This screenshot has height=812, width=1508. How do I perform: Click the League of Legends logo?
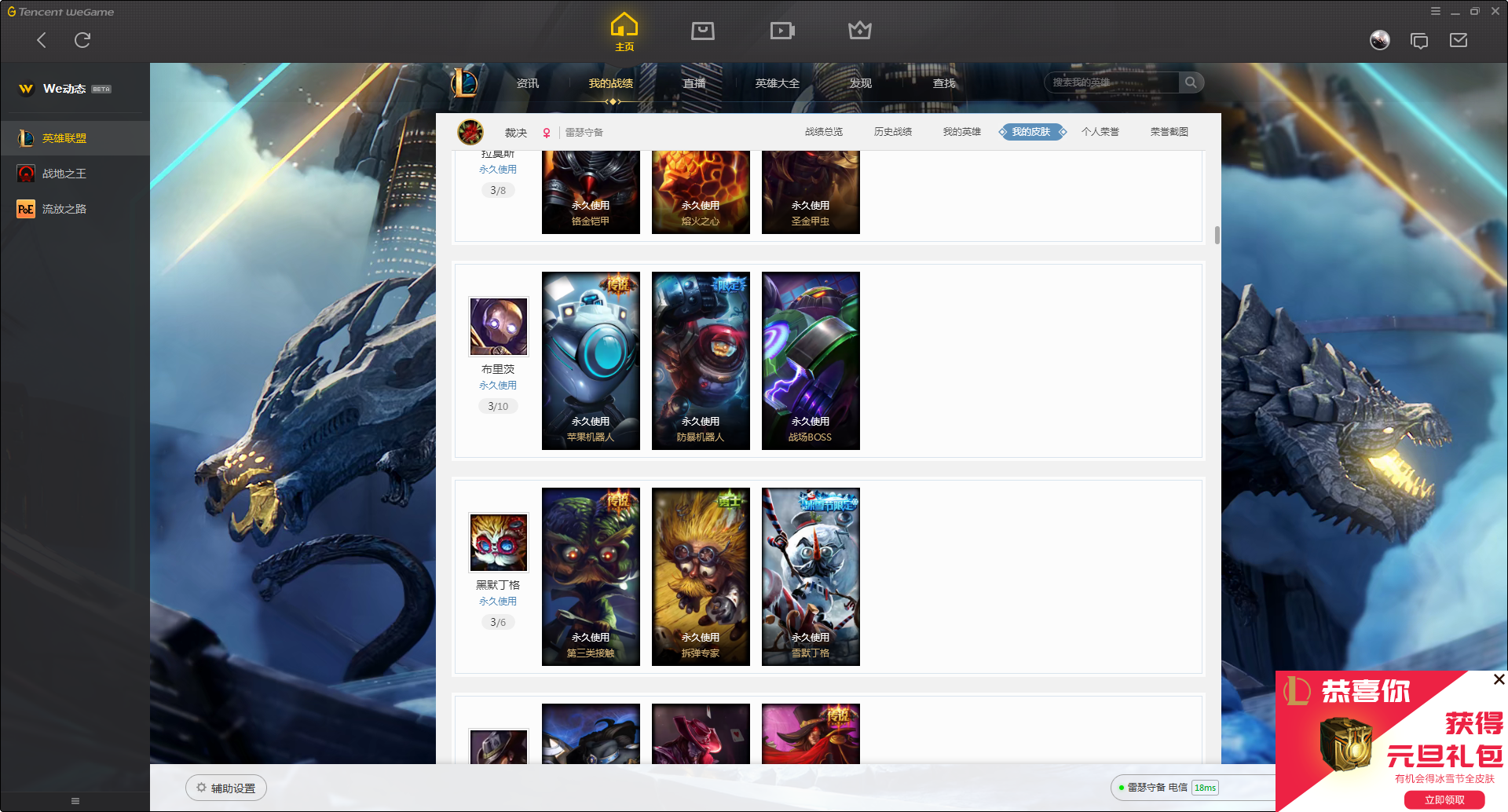[464, 82]
